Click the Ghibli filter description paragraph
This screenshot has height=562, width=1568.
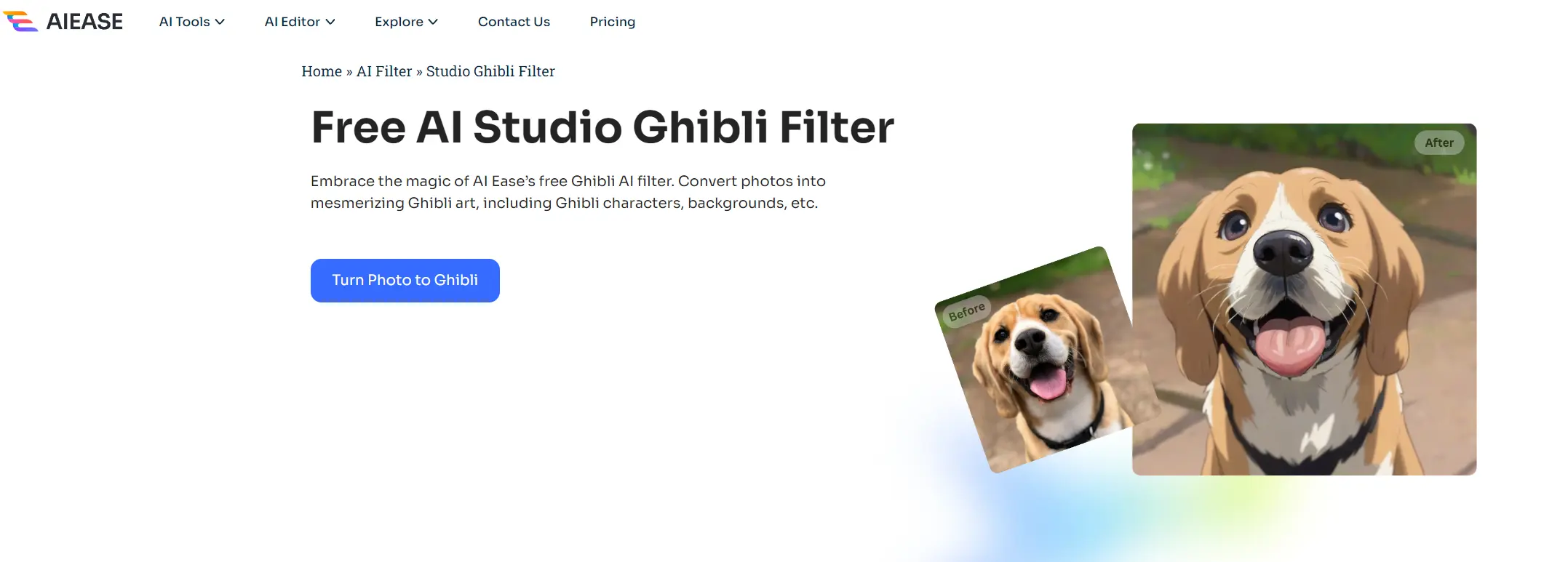[568, 192]
